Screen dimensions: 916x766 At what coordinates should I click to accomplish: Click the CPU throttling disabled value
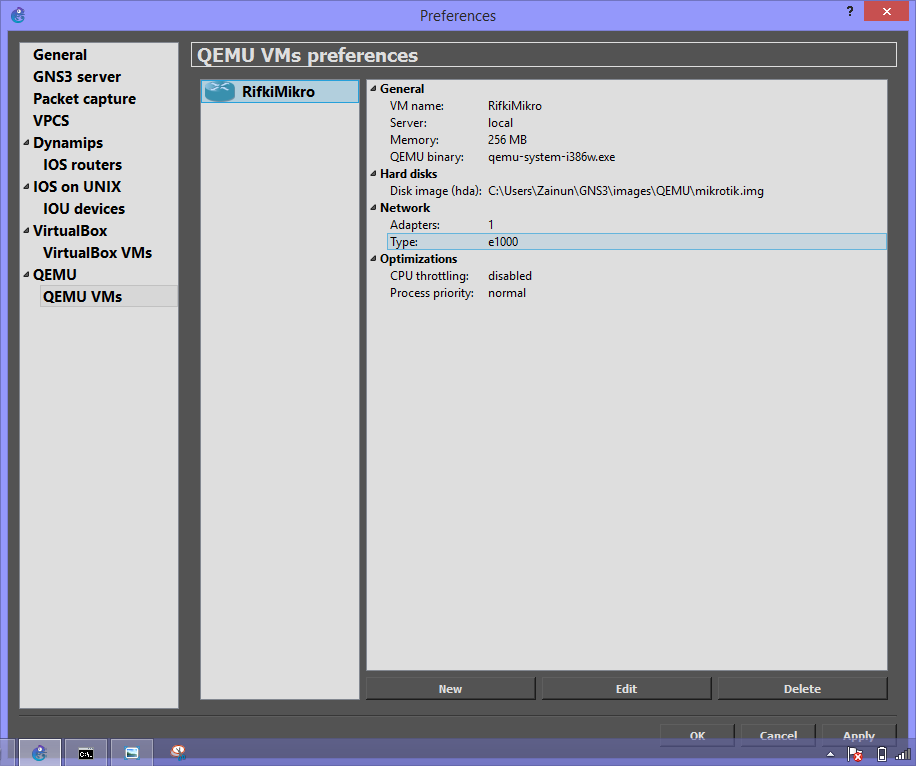[x=510, y=276]
